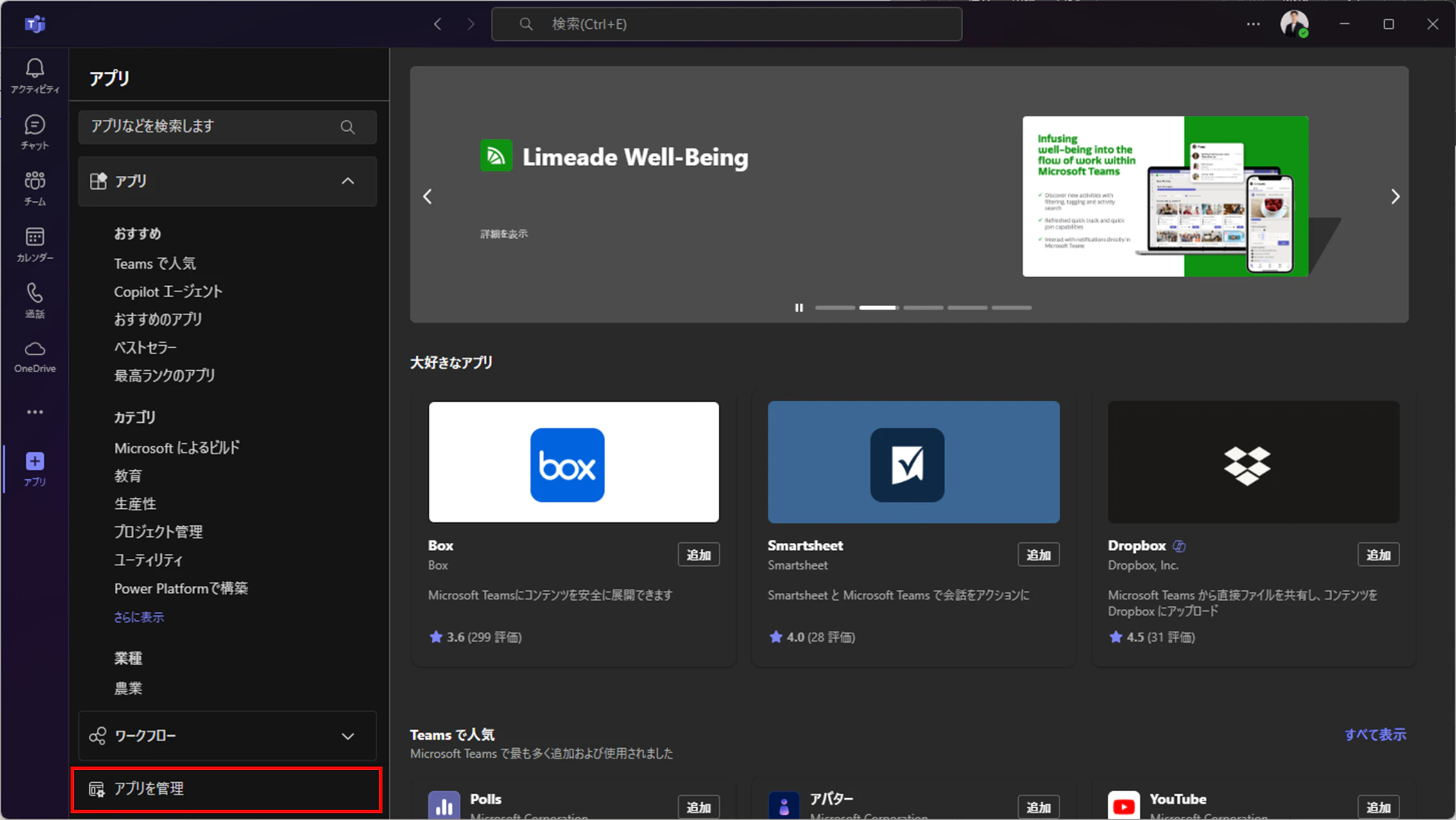Click すべて表示 for Teams で人気
1456x820 pixels.
click(x=1375, y=735)
